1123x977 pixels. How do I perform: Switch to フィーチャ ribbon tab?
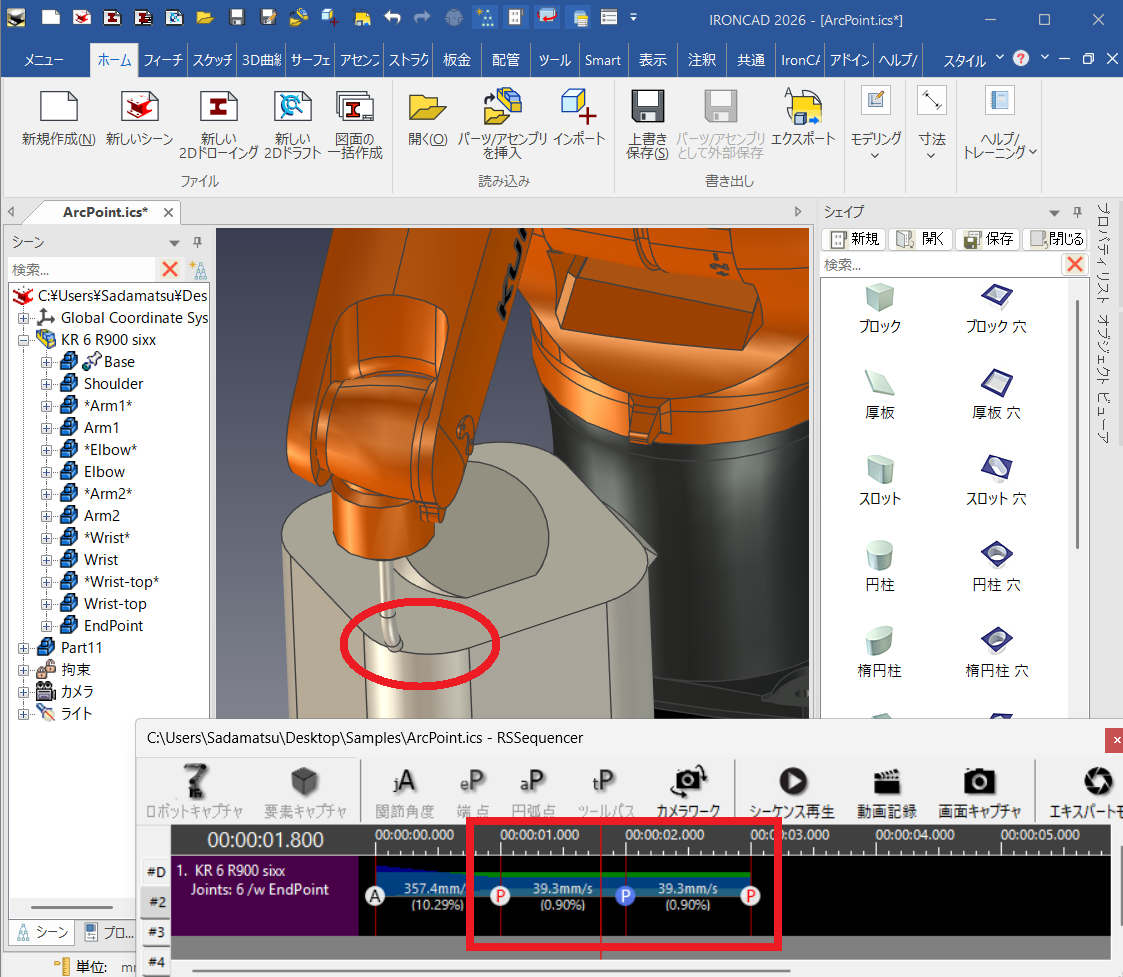point(163,60)
